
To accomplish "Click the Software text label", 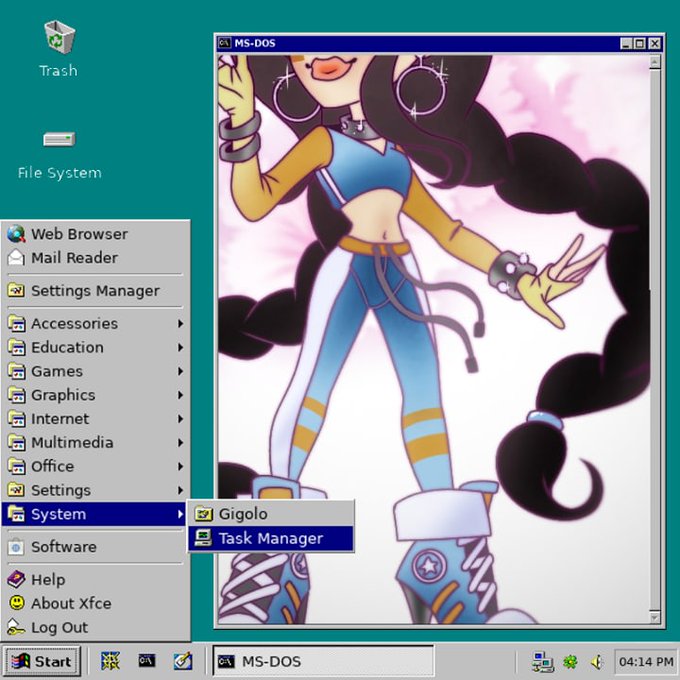I will pos(64,547).
